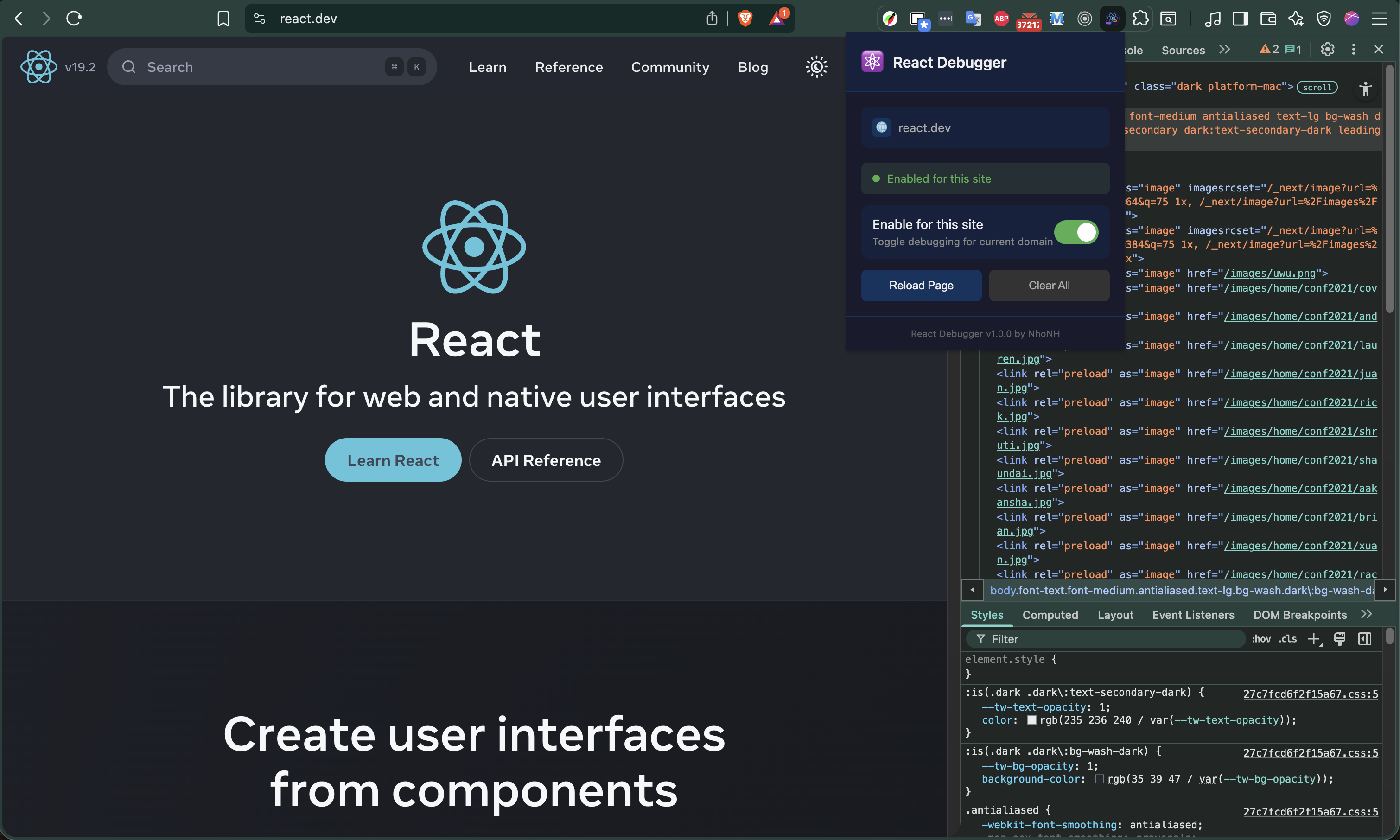Click the accessibility person icon in Elements panel
1400x840 pixels.
1366,89
